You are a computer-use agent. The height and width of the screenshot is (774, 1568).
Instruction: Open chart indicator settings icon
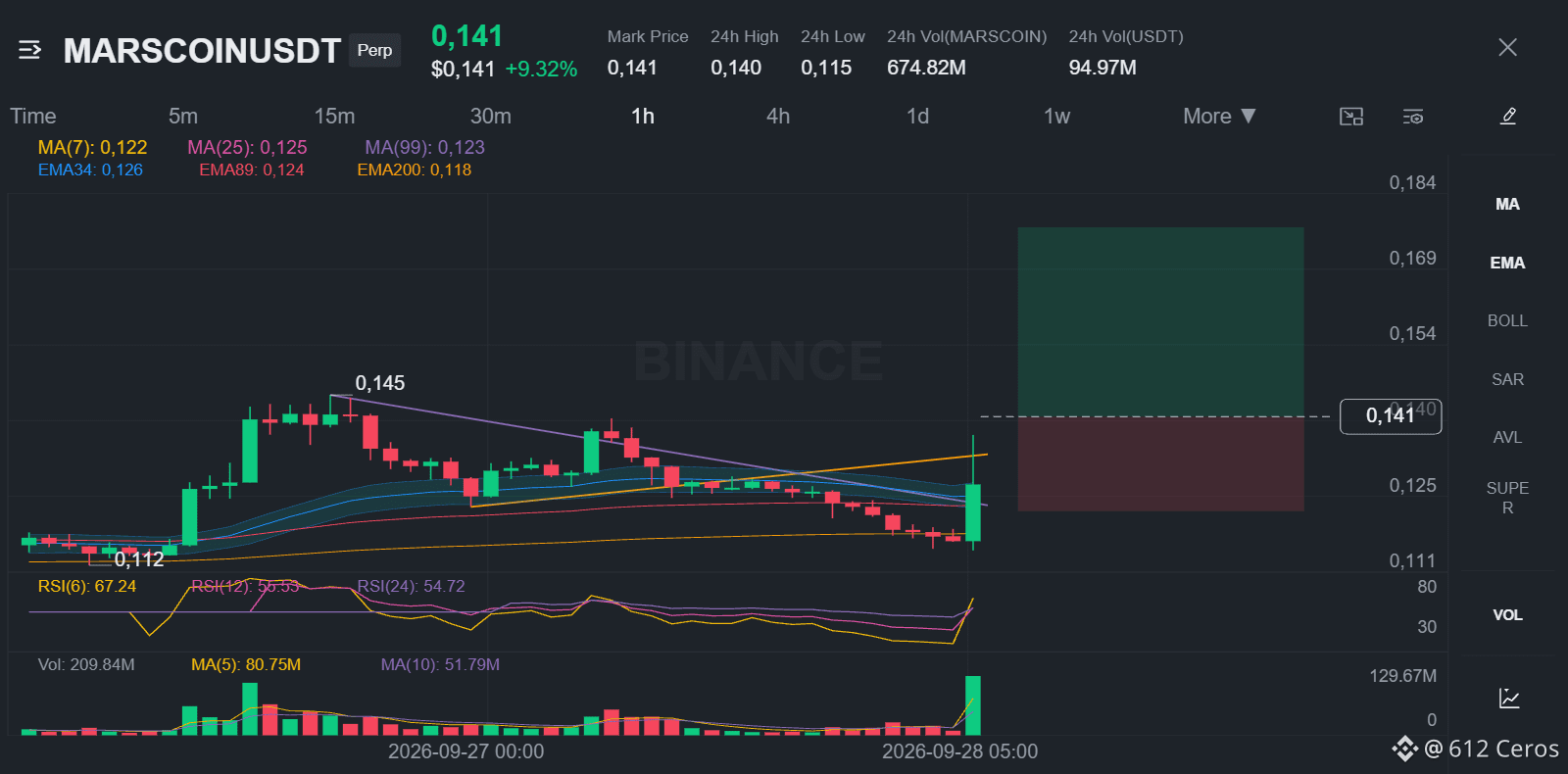point(1413,117)
